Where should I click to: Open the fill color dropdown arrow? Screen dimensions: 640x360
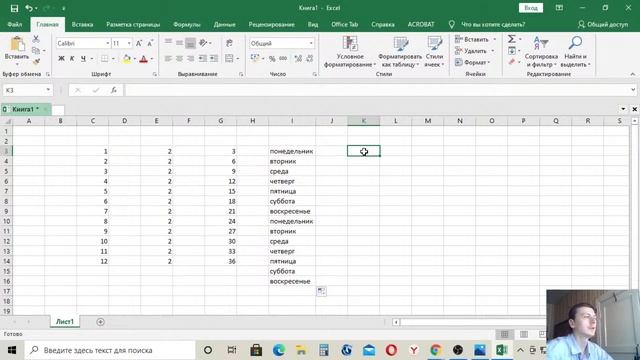coord(134,59)
